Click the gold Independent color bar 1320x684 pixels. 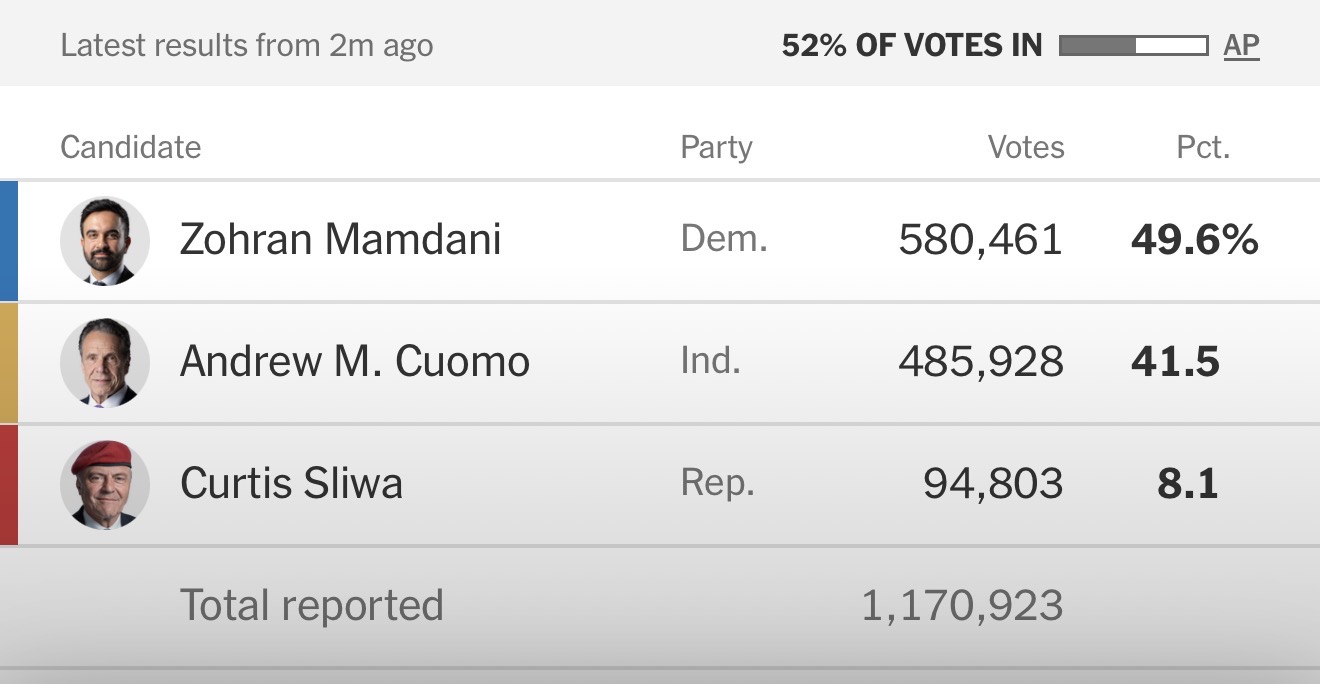8,362
